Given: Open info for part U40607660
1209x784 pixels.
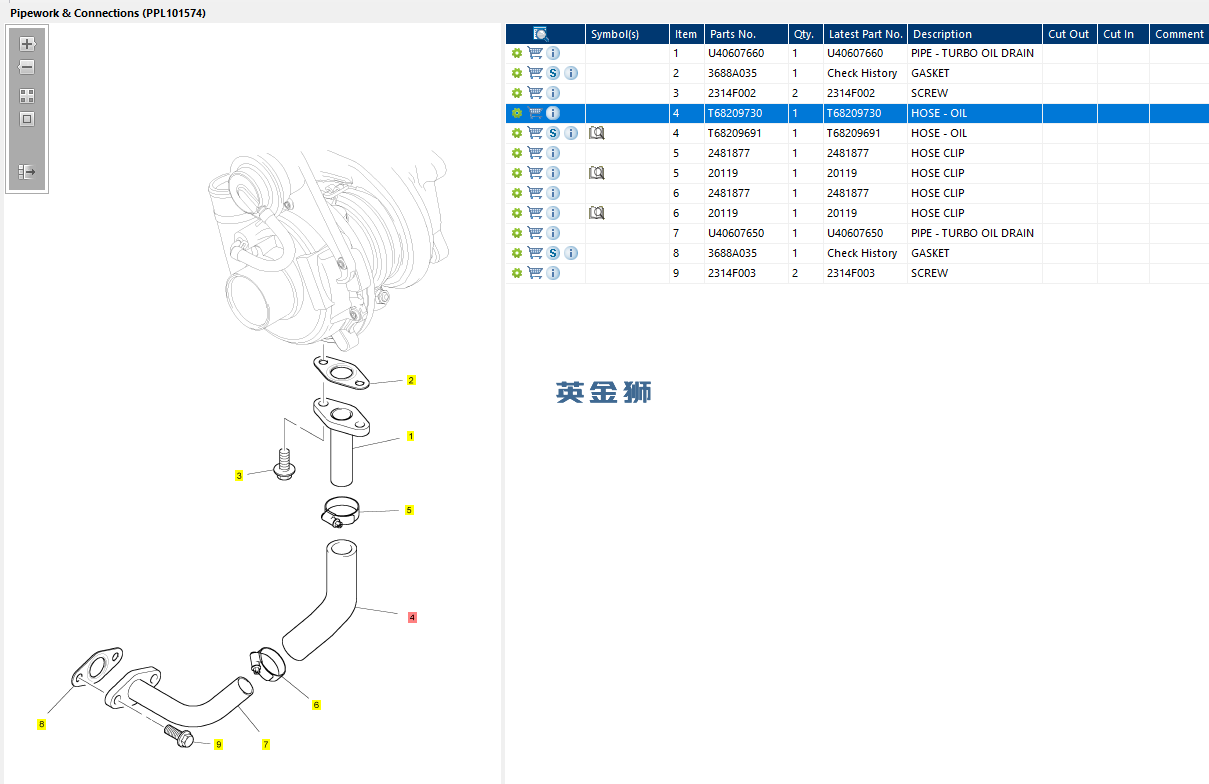Looking at the screenshot, I should click(x=553, y=53).
